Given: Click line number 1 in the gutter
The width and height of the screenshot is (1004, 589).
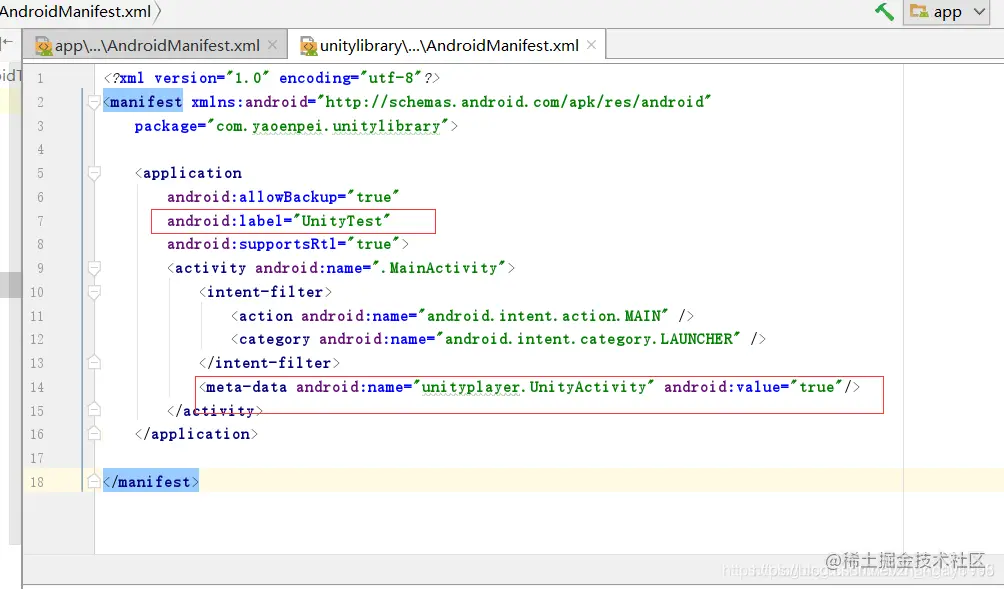Looking at the screenshot, I should tap(40, 78).
